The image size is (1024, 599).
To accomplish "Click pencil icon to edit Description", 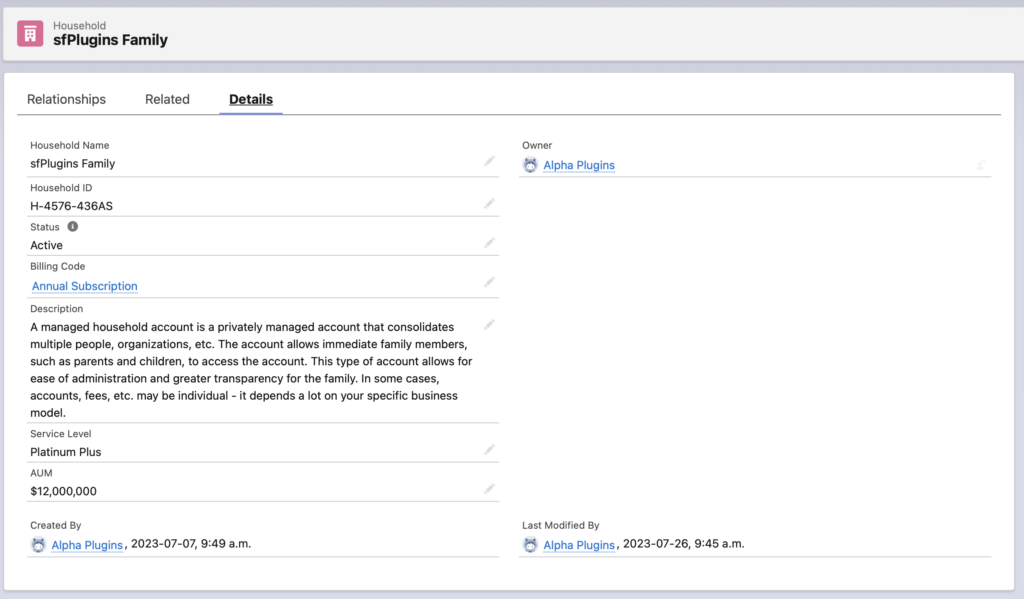I will 489,325.
